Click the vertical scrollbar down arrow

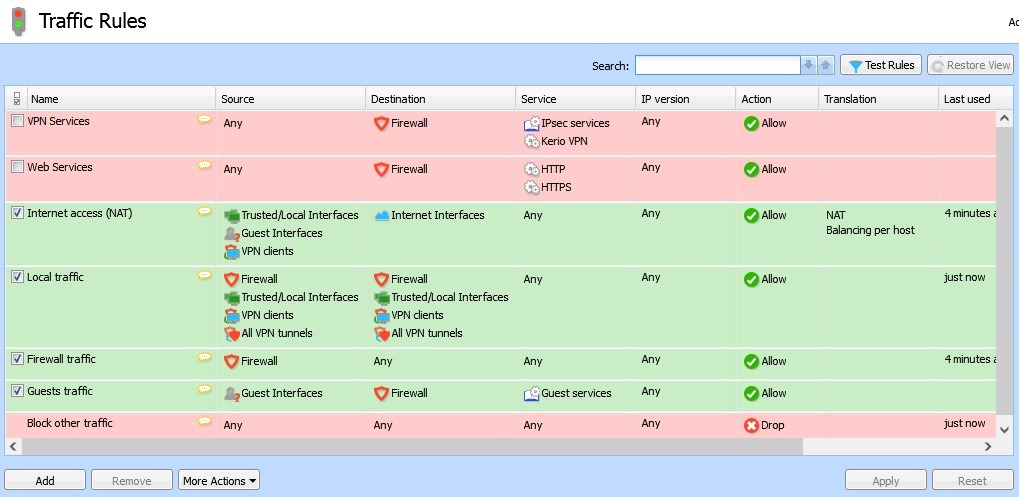tap(1005, 429)
